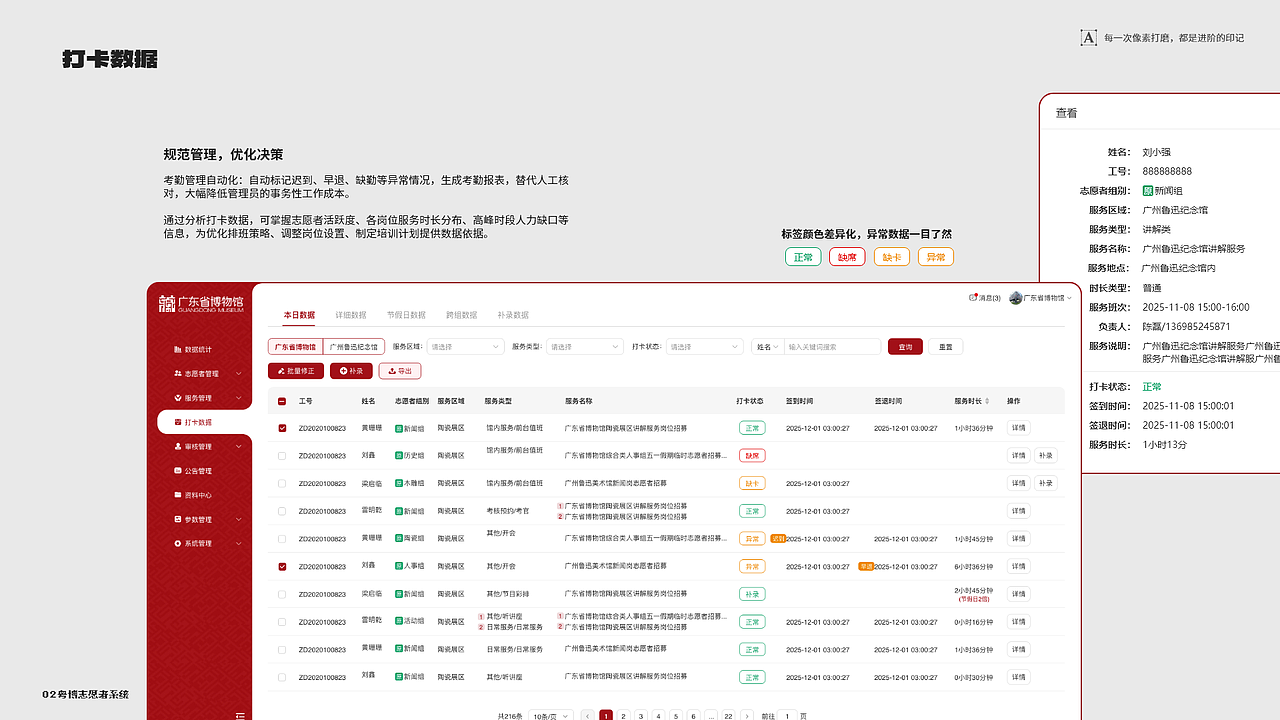This screenshot has height=720, width=1280.
Task: Click the green icon beside 新闻组 in 查看 panel
Action: (x=1148, y=190)
